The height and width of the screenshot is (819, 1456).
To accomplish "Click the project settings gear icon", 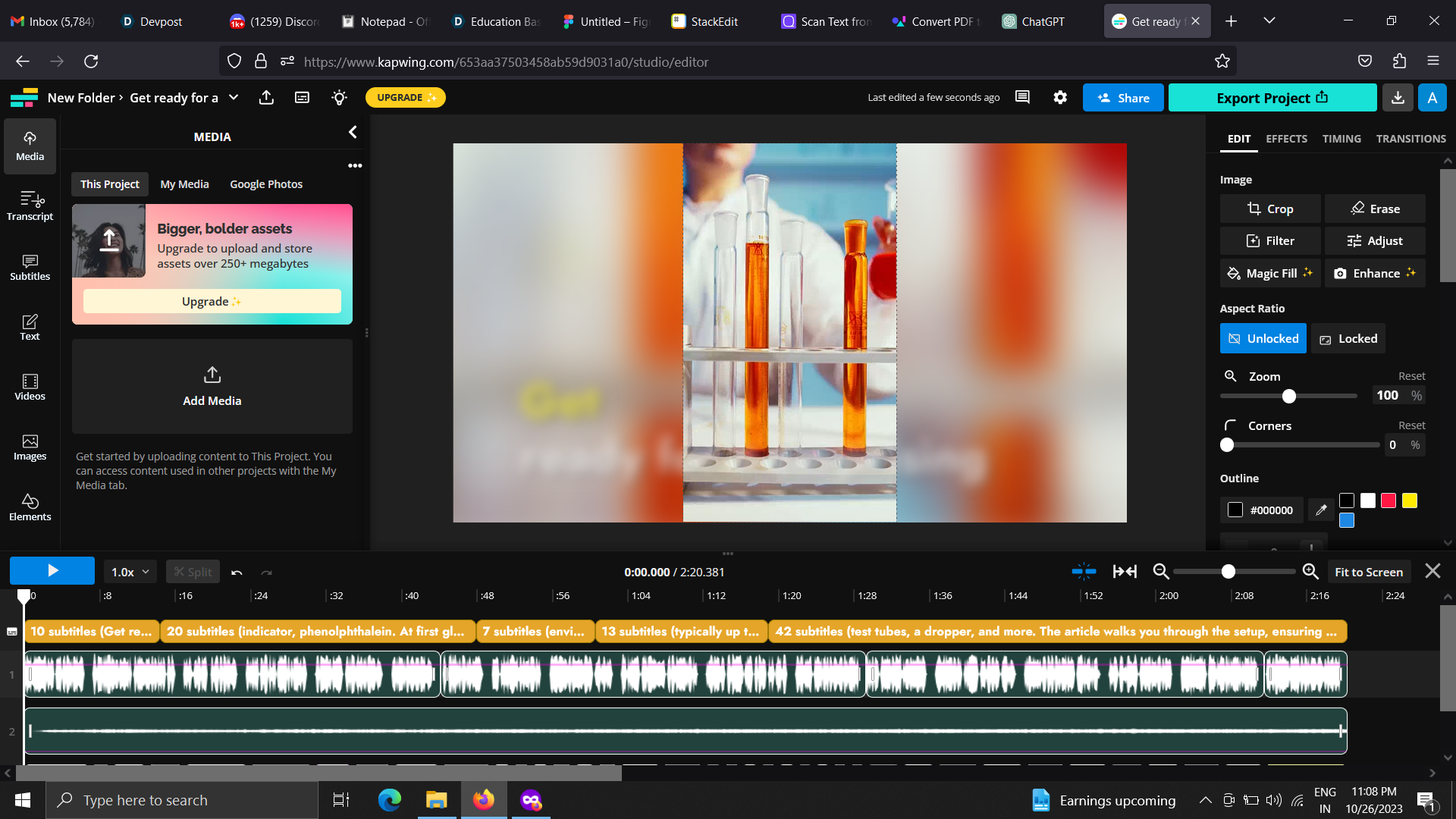I will [1060, 97].
